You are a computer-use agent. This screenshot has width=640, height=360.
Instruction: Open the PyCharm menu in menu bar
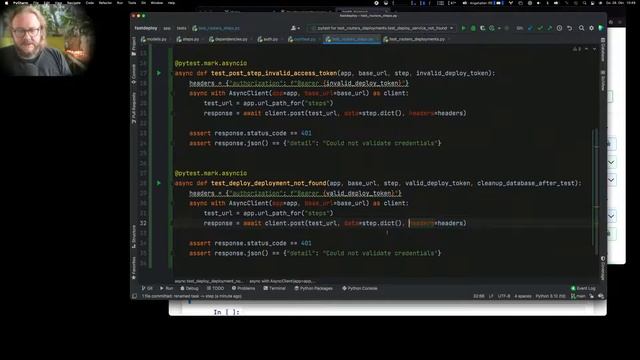20,3
